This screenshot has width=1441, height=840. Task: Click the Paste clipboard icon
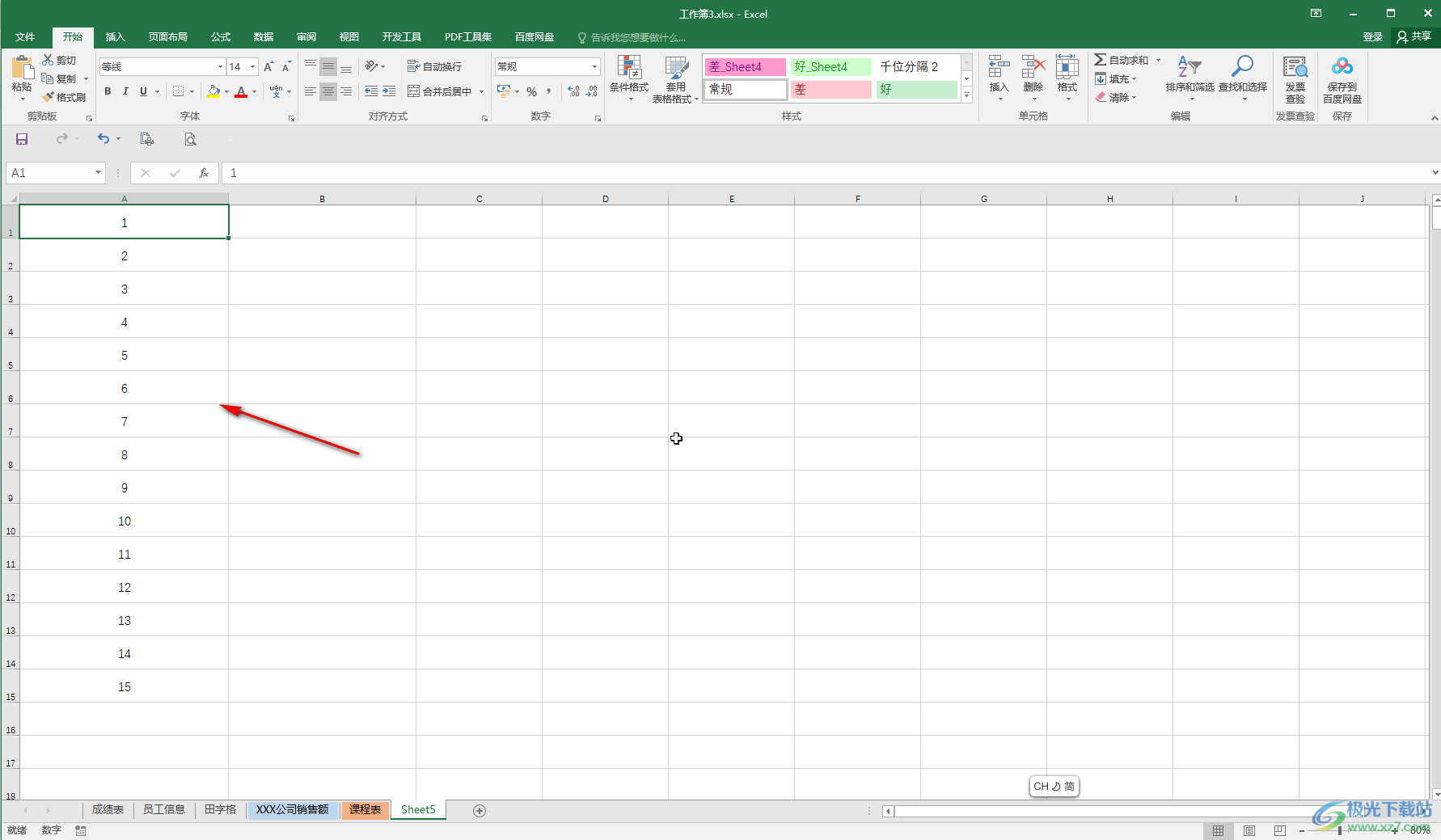[22, 68]
